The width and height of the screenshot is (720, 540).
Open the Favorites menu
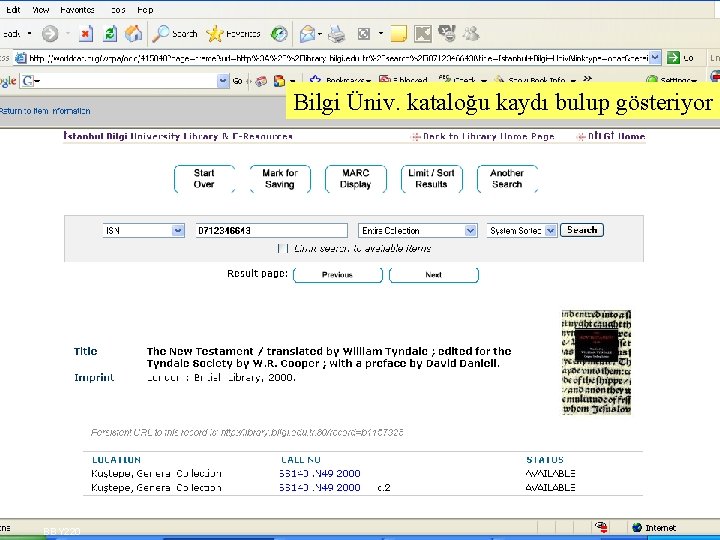[x=77, y=10]
